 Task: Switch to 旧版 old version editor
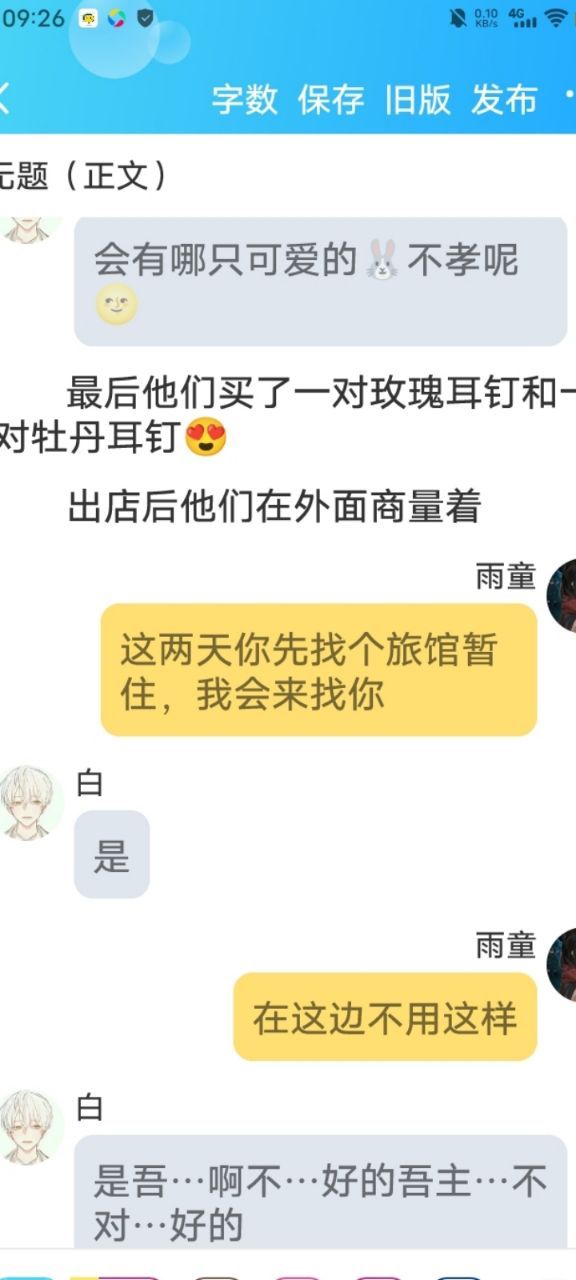click(x=417, y=99)
